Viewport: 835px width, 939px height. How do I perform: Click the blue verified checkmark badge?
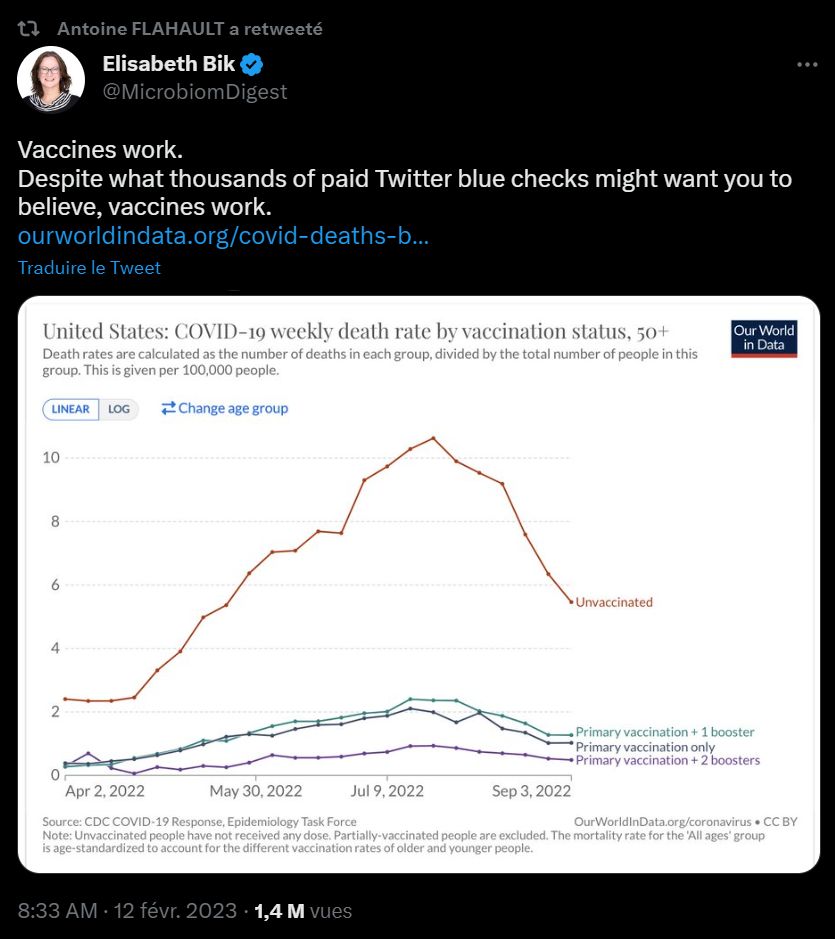[253, 65]
